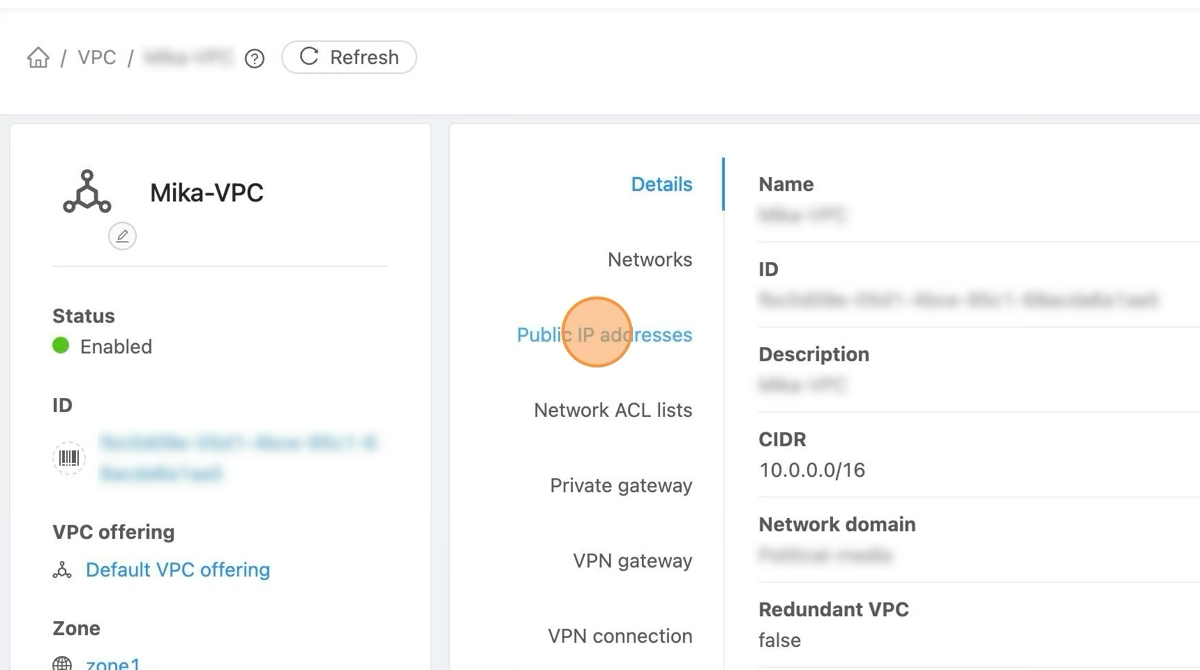This screenshot has width=1200, height=670.
Task: Open the zone1 link
Action: [113, 663]
